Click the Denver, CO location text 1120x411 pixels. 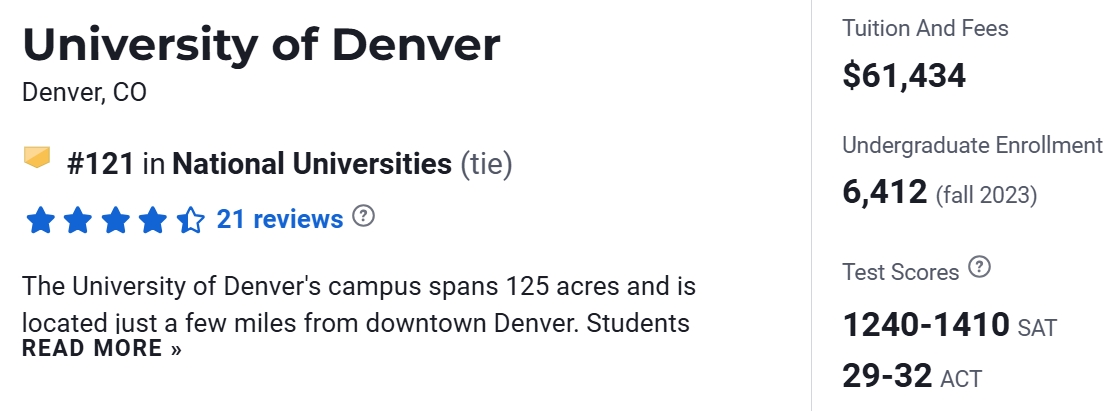pos(84,93)
